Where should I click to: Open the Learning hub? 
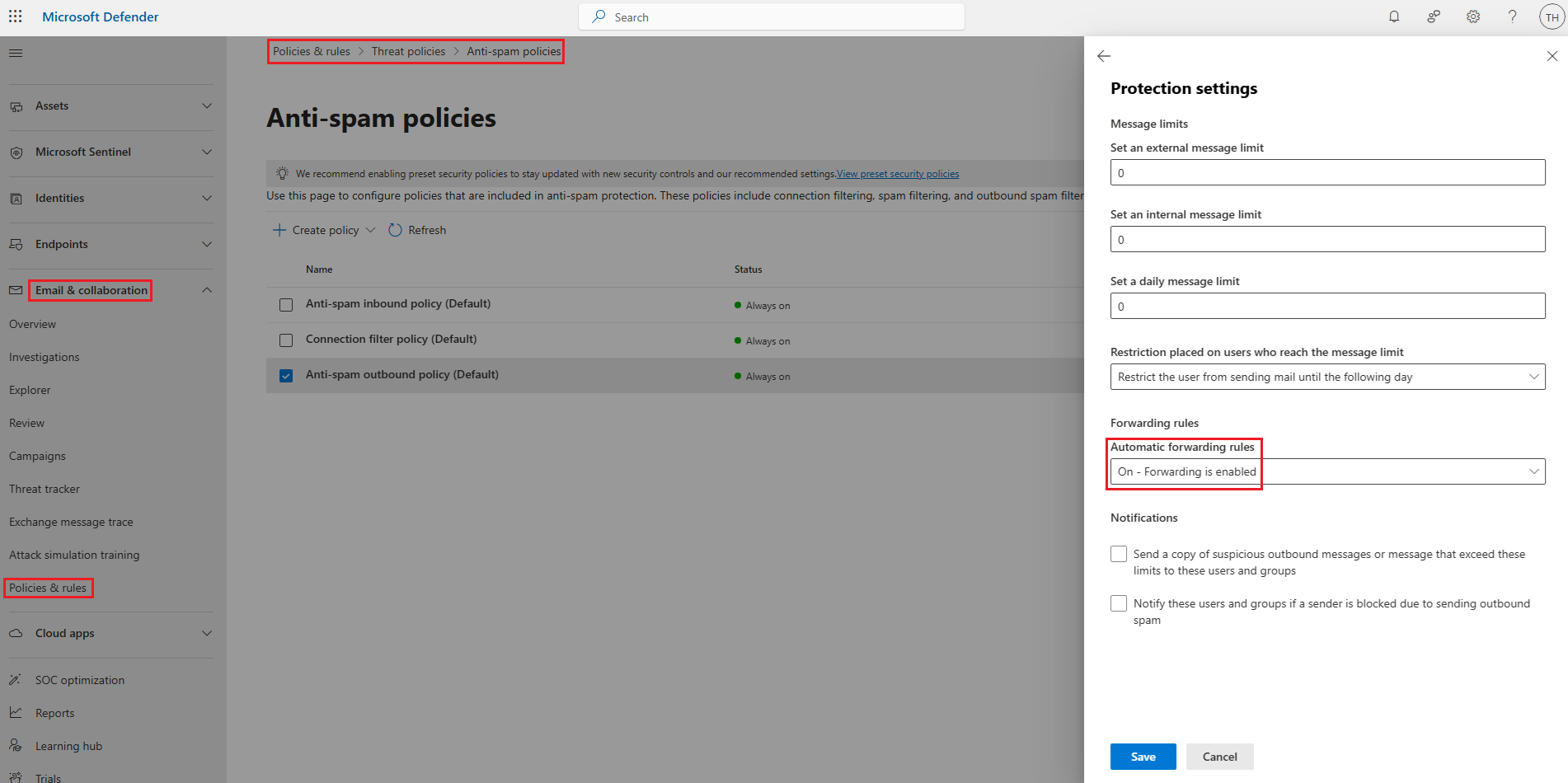(66, 745)
